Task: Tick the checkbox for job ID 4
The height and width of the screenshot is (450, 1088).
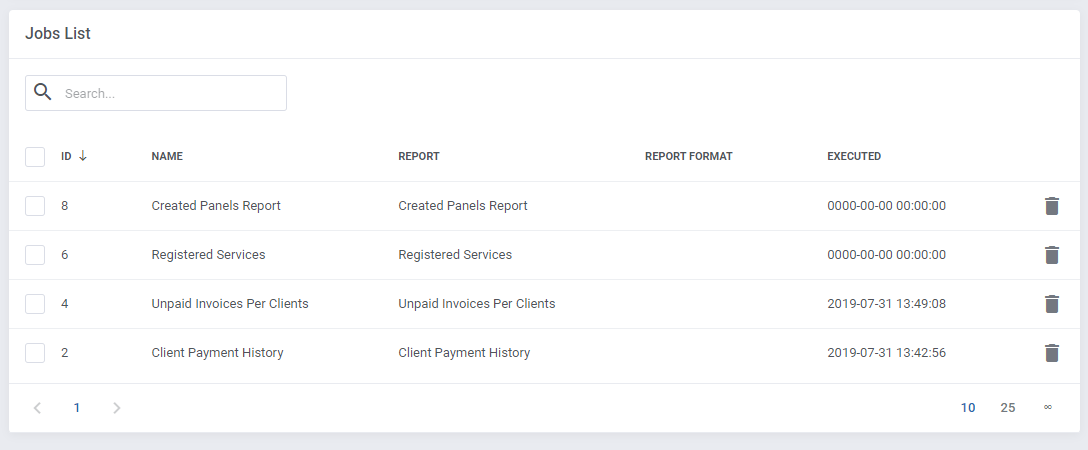Action: tap(35, 304)
